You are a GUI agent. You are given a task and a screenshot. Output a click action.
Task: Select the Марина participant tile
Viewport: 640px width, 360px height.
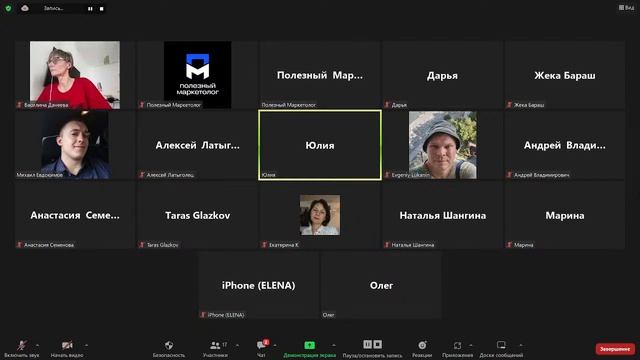[x=565, y=215]
